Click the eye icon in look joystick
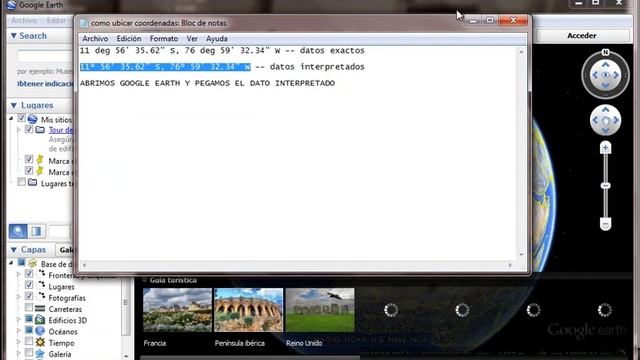Image resolution: width=640 pixels, height=360 pixels. pyautogui.click(x=605, y=75)
